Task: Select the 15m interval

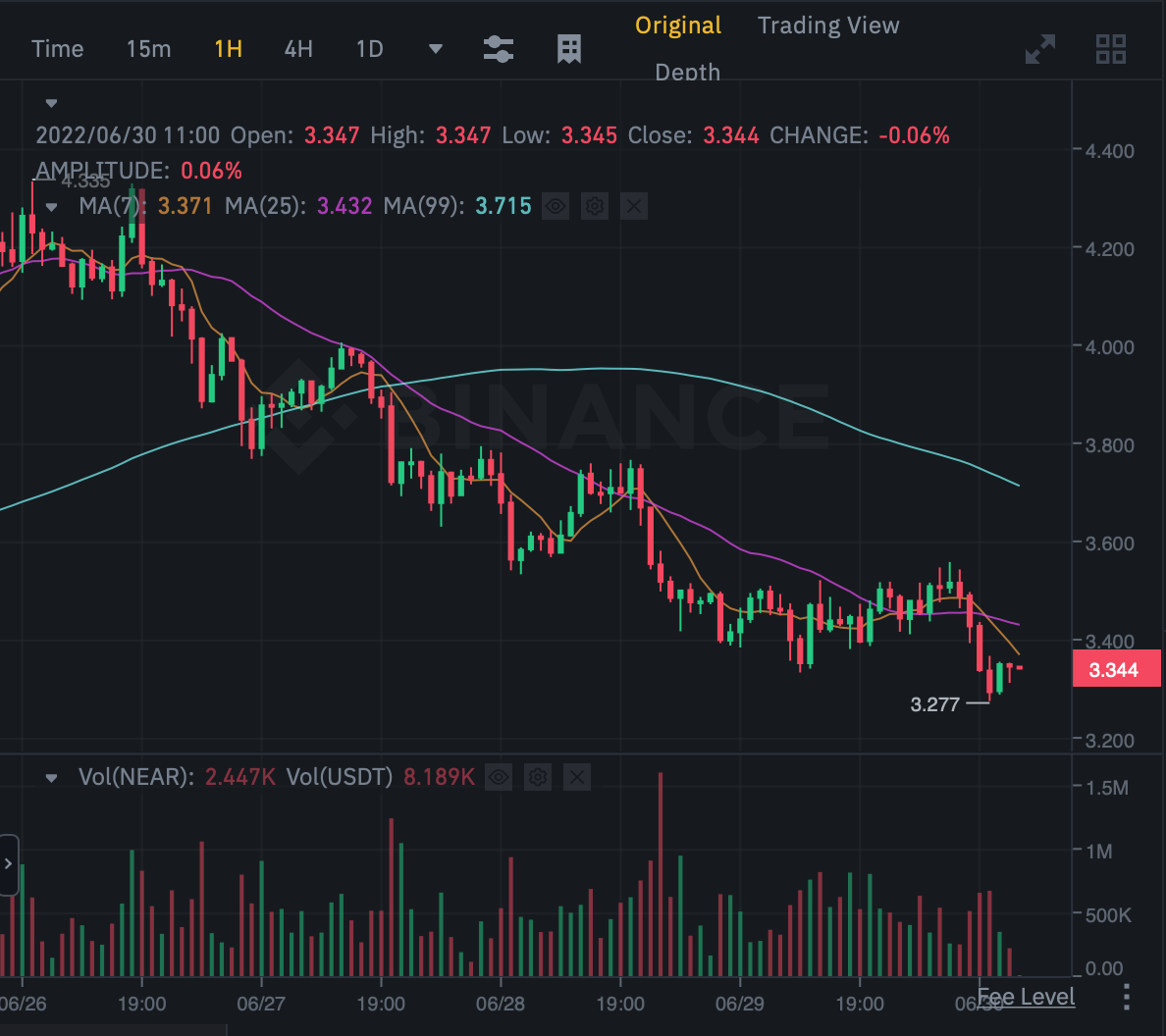Action: click(x=148, y=49)
